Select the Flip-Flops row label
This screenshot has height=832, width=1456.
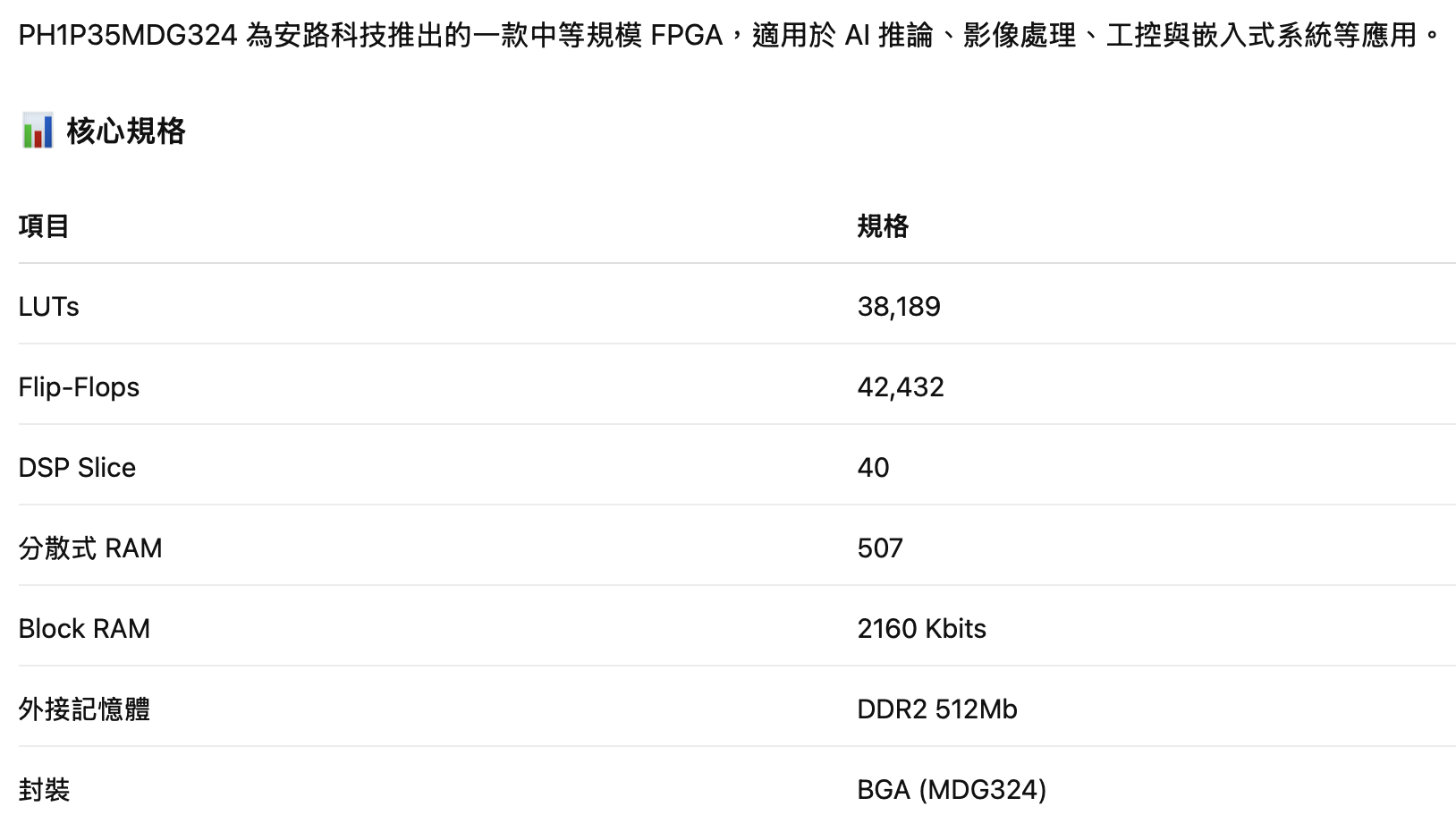79,387
